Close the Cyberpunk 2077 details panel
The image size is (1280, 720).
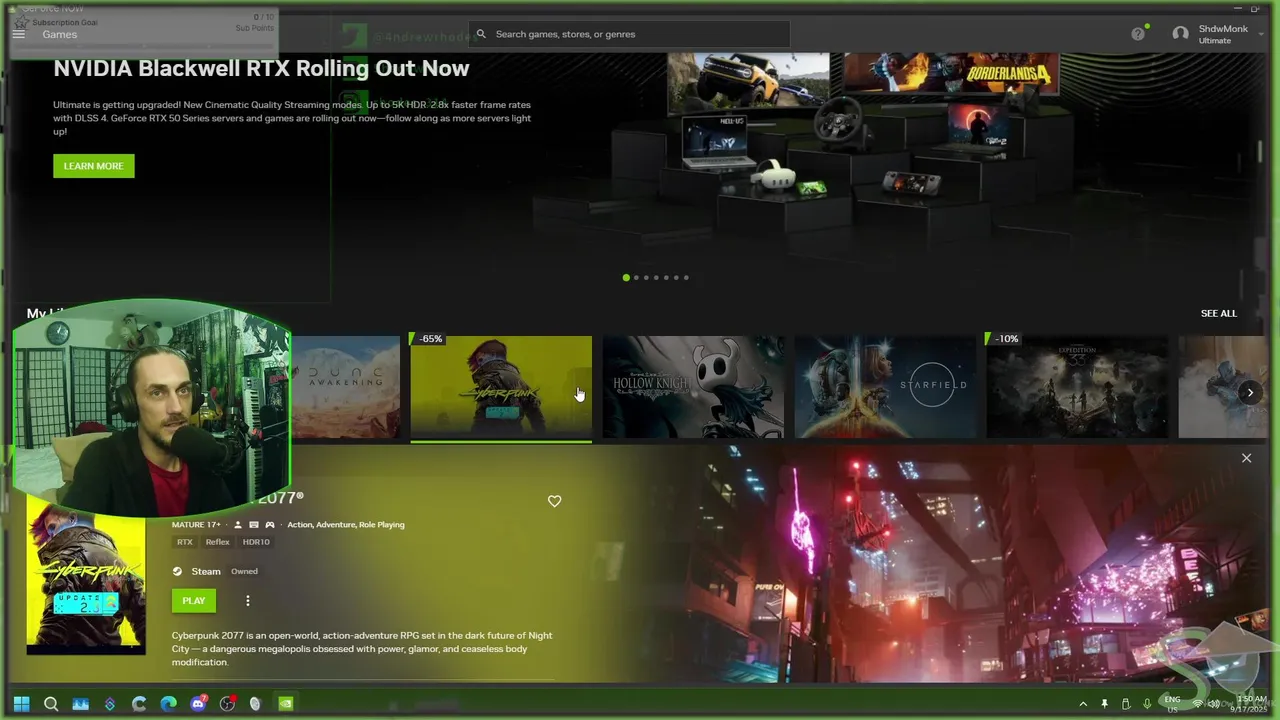click(1246, 458)
